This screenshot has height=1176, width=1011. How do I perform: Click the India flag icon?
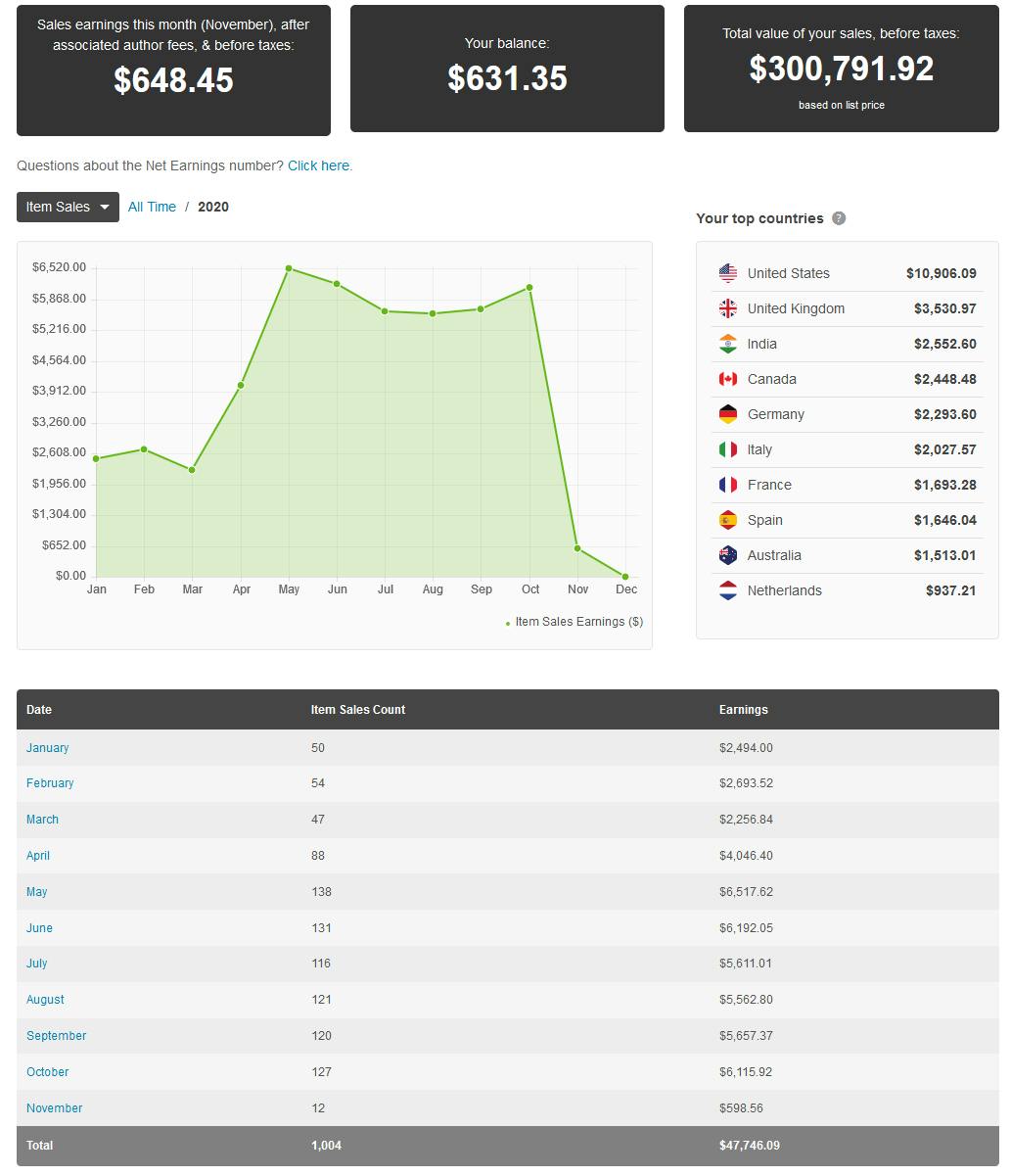(727, 344)
